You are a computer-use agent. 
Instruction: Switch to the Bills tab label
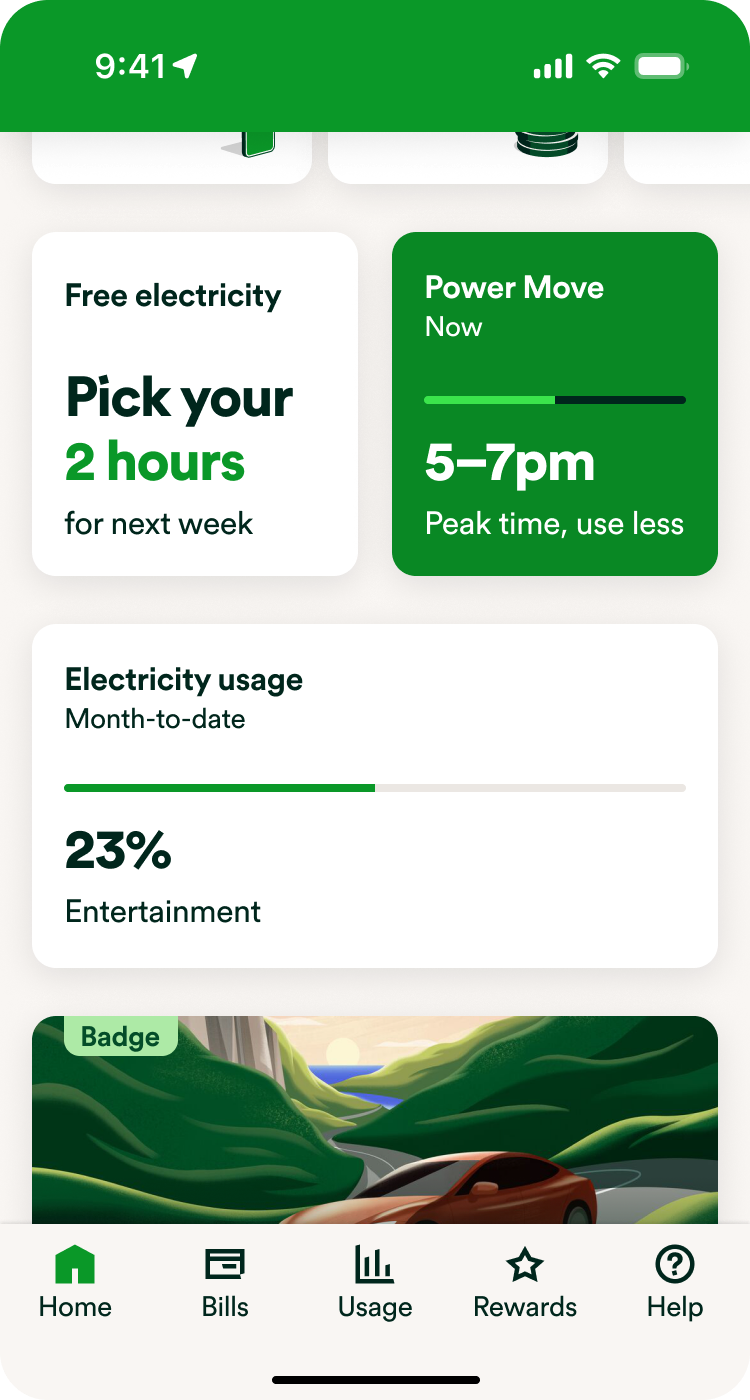tap(225, 1307)
